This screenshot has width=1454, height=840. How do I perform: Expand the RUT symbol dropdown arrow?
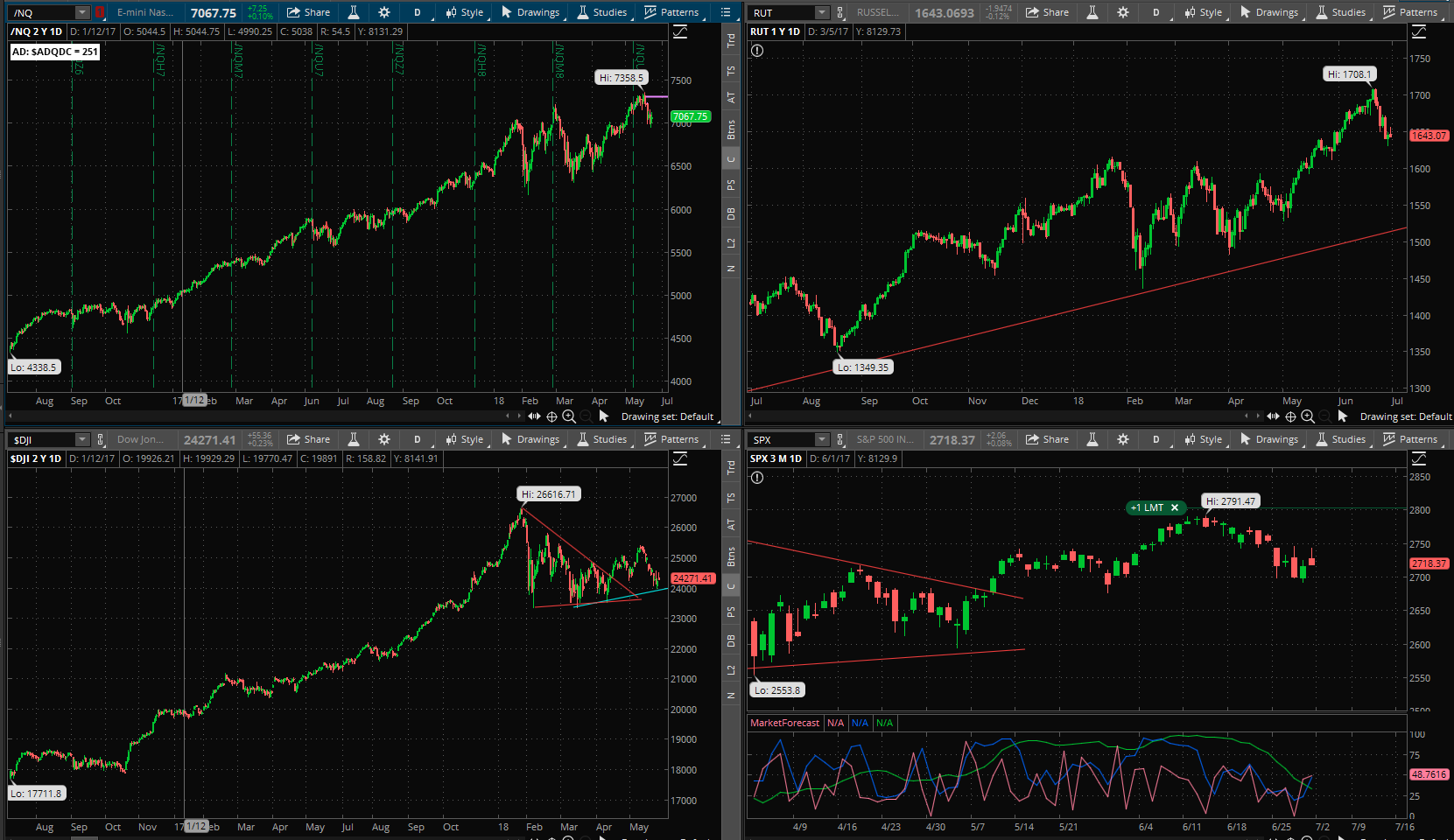point(821,12)
